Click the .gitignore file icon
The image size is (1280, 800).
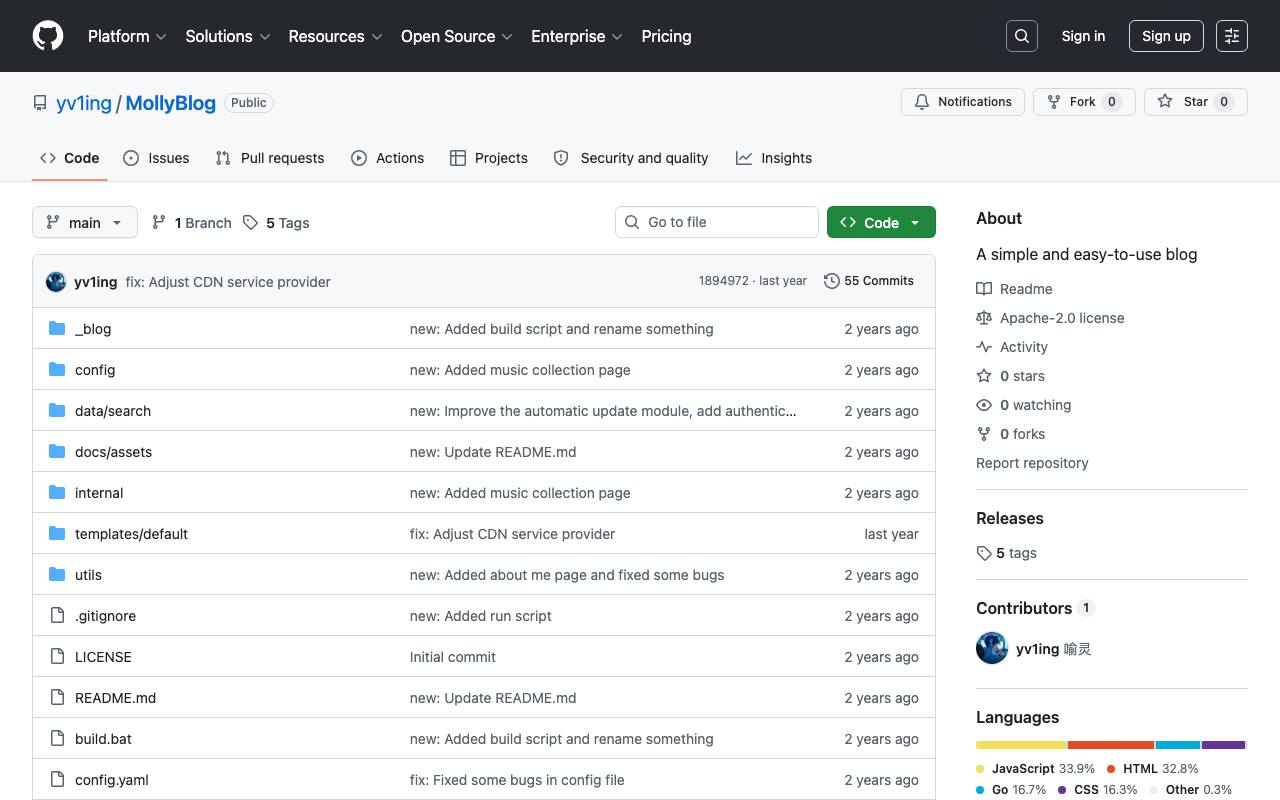57,616
